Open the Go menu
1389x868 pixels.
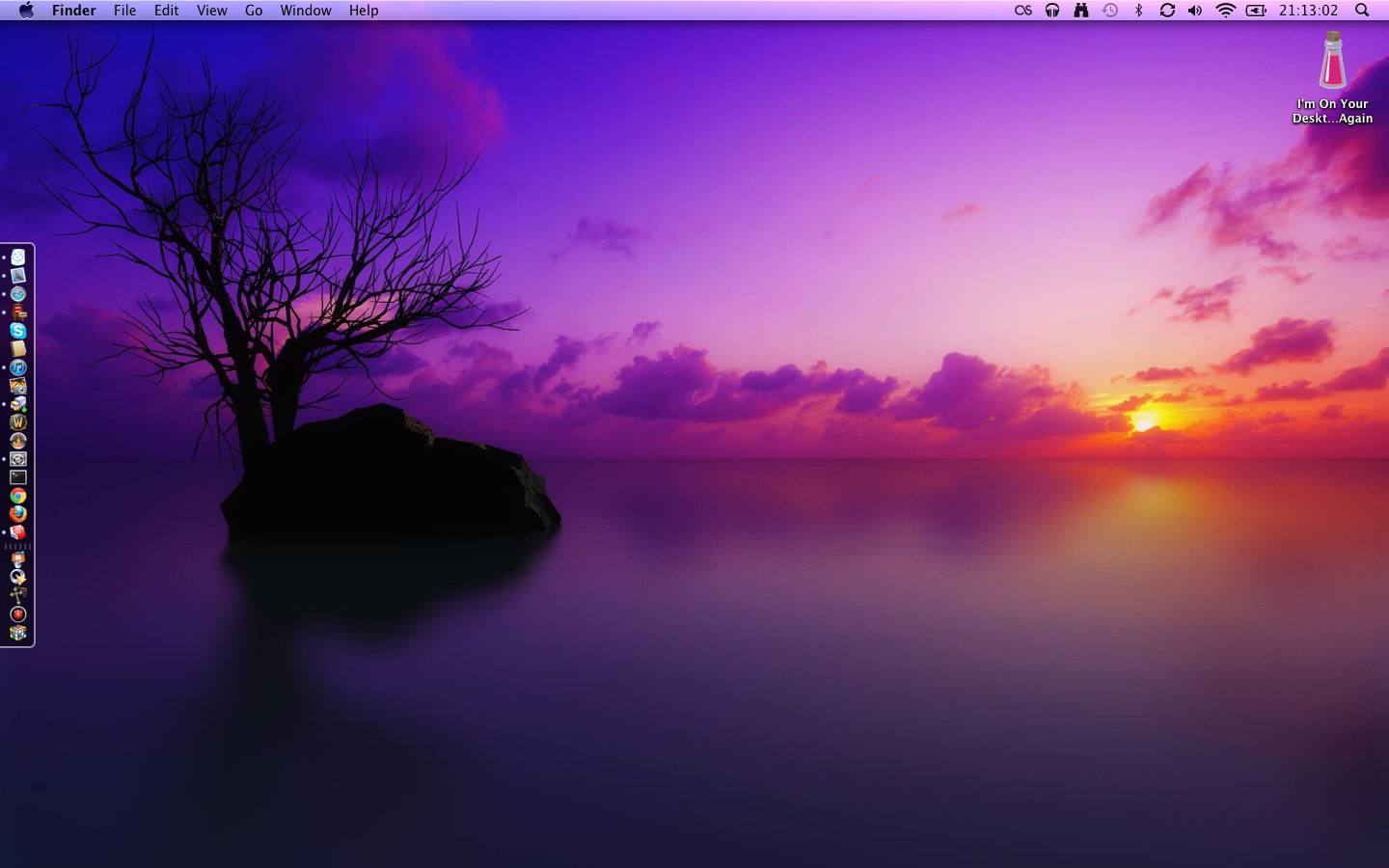point(254,11)
